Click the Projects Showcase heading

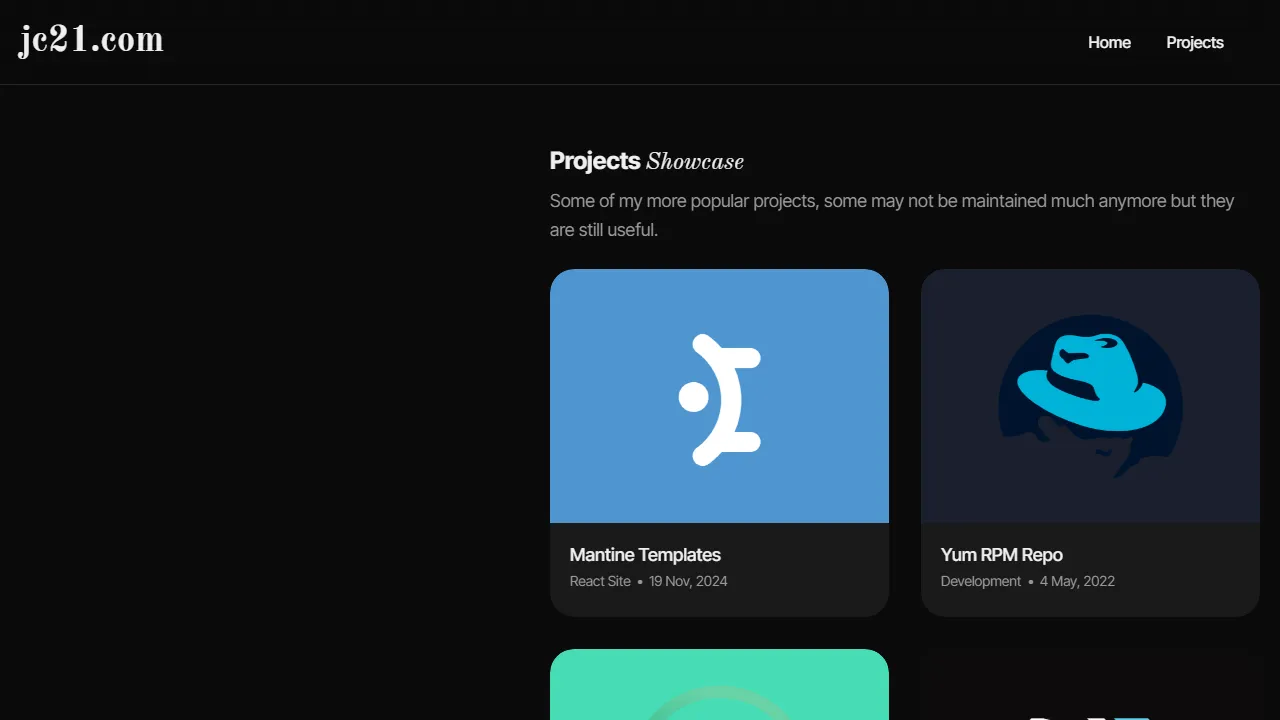(x=646, y=161)
